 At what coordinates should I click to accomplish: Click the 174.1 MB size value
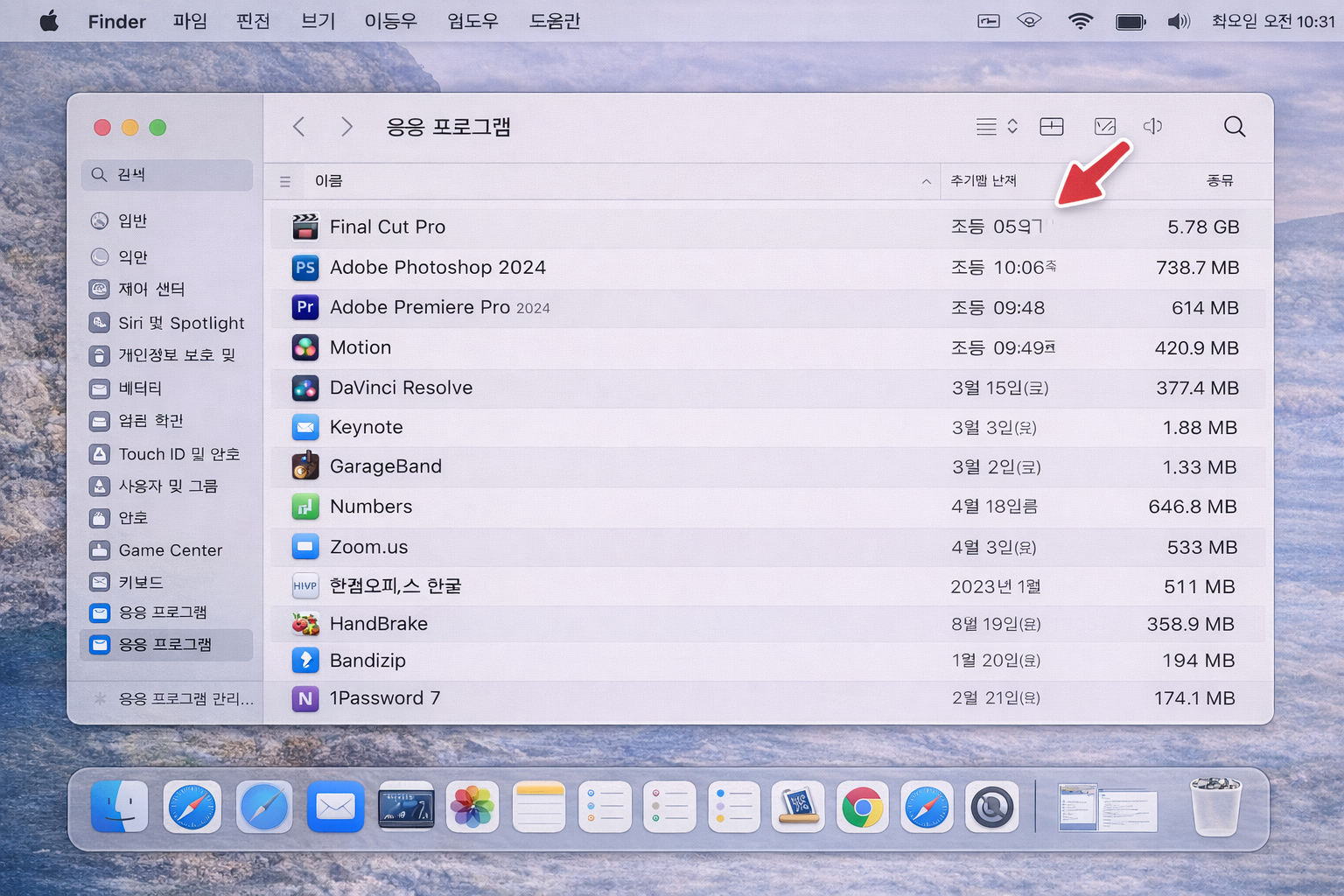pos(1194,698)
